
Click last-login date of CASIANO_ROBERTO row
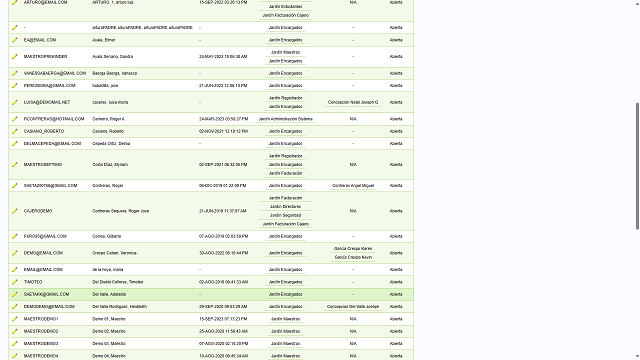[223, 131]
